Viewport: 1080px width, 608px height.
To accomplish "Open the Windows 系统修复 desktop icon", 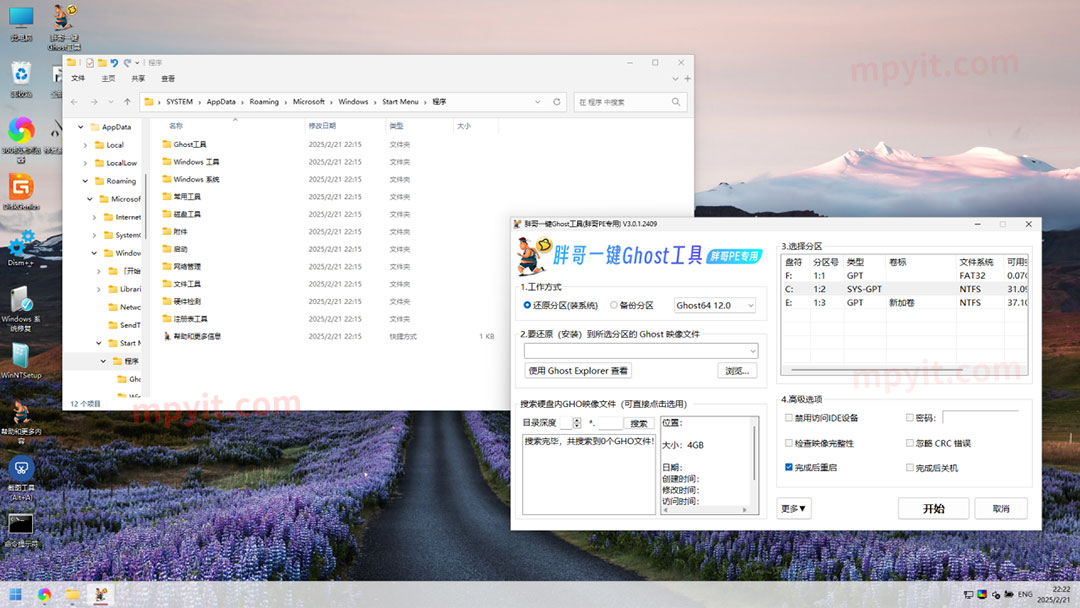I will pyautogui.click(x=21, y=308).
